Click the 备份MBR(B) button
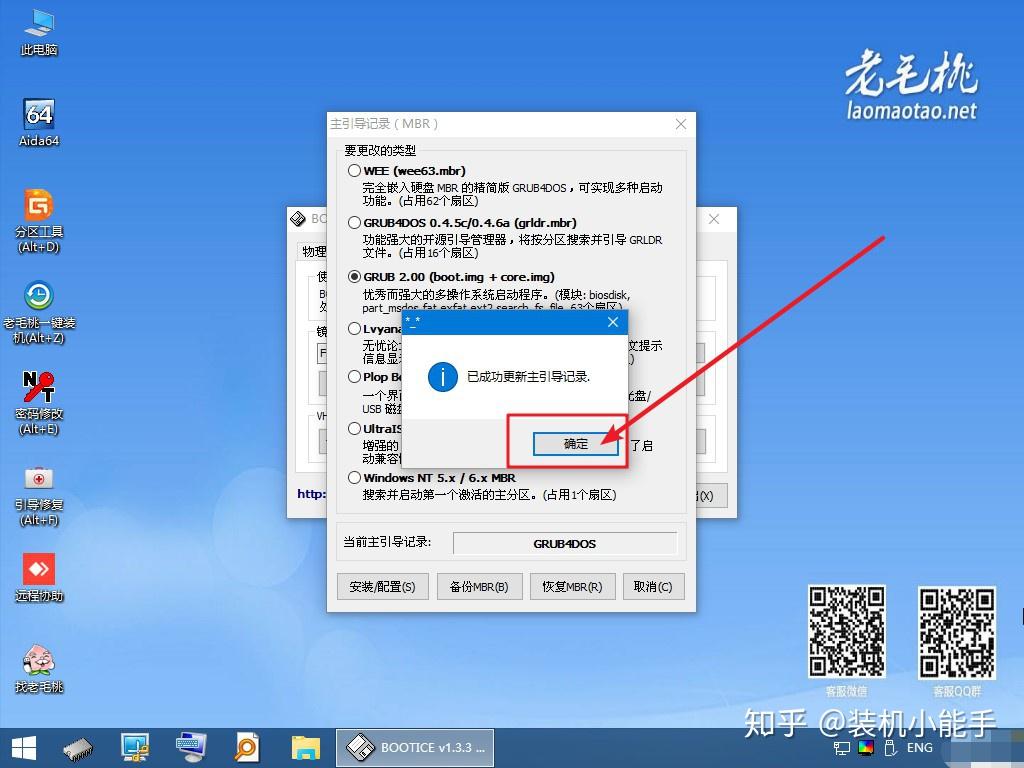Viewport: 1024px width, 768px height. (x=479, y=586)
